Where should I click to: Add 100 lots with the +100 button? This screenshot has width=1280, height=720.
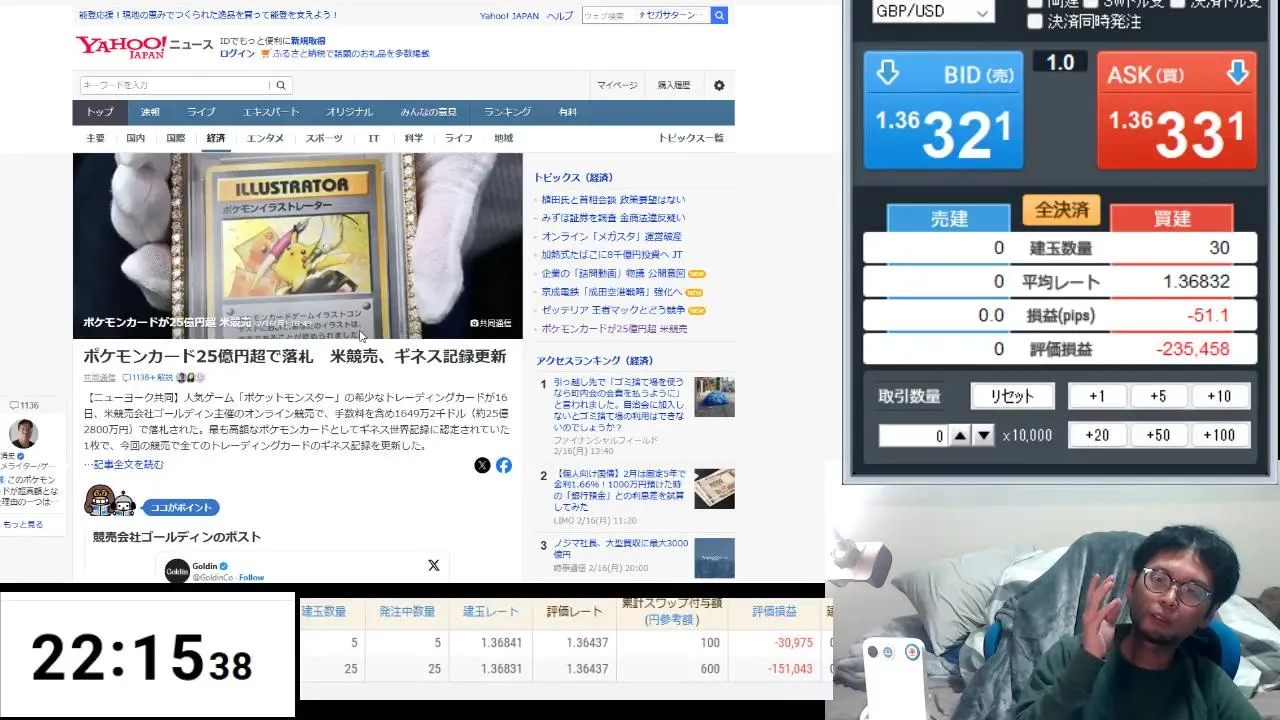click(1219, 435)
